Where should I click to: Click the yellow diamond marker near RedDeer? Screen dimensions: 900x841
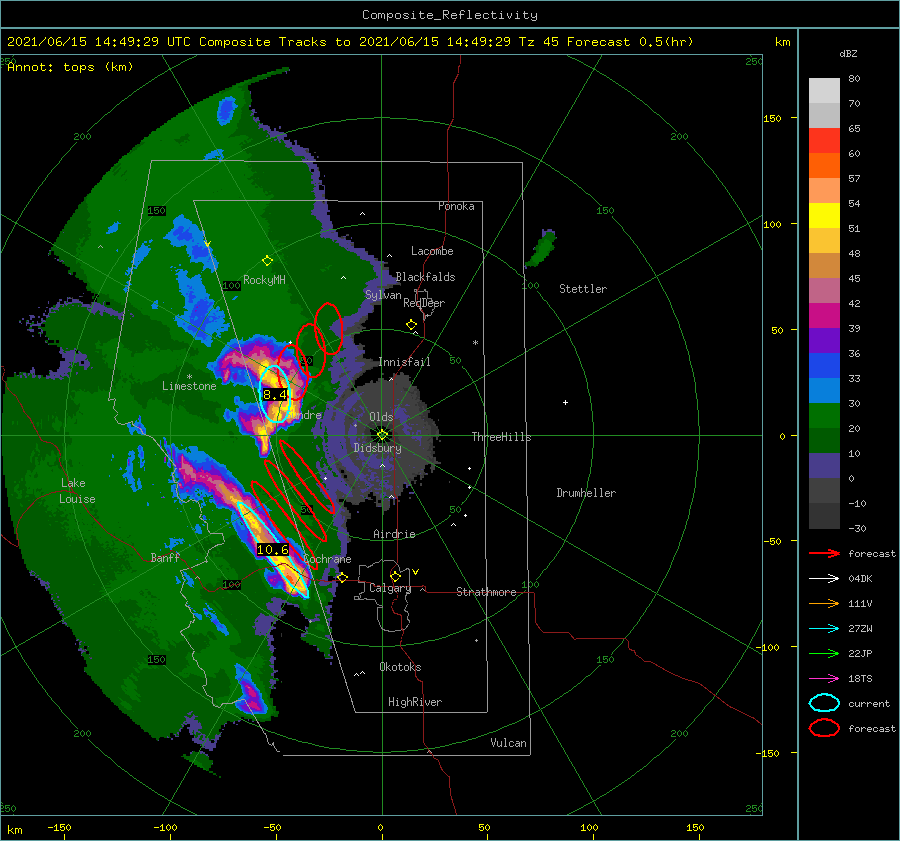point(411,325)
